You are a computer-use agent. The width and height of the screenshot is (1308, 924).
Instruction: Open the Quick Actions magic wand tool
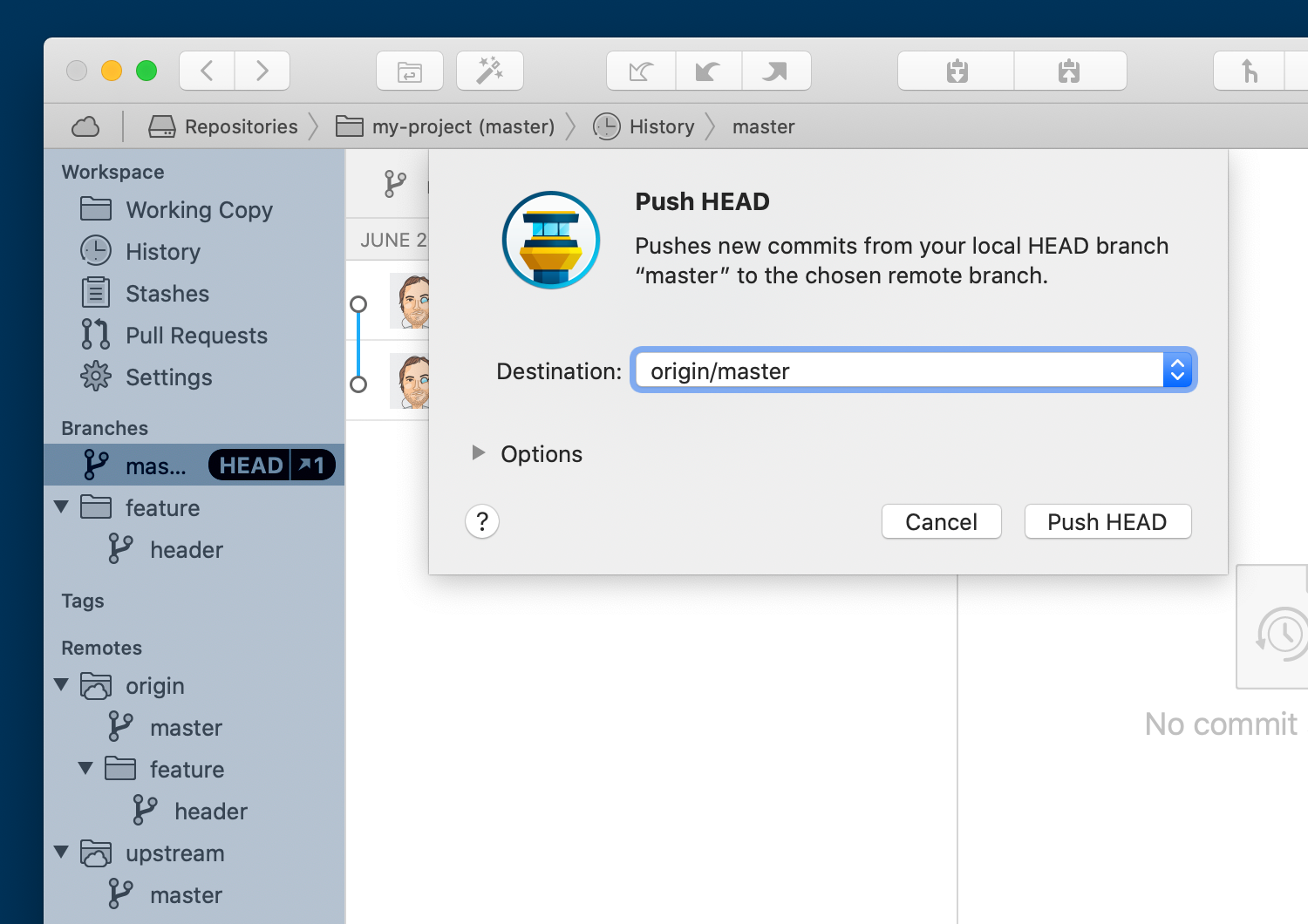click(x=489, y=71)
